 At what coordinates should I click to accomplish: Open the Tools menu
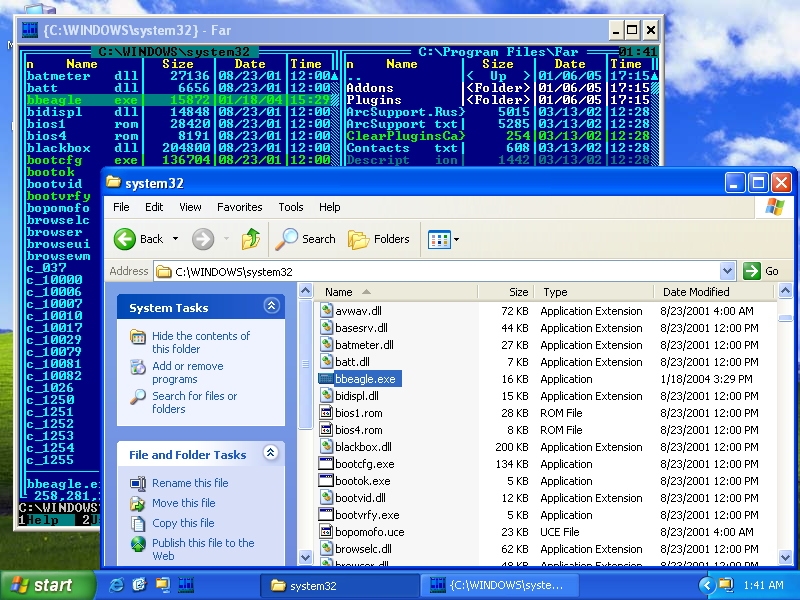291,207
